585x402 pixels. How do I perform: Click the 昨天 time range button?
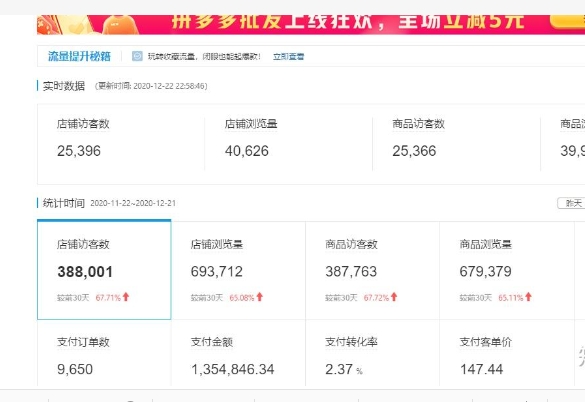(x=572, y=203)
